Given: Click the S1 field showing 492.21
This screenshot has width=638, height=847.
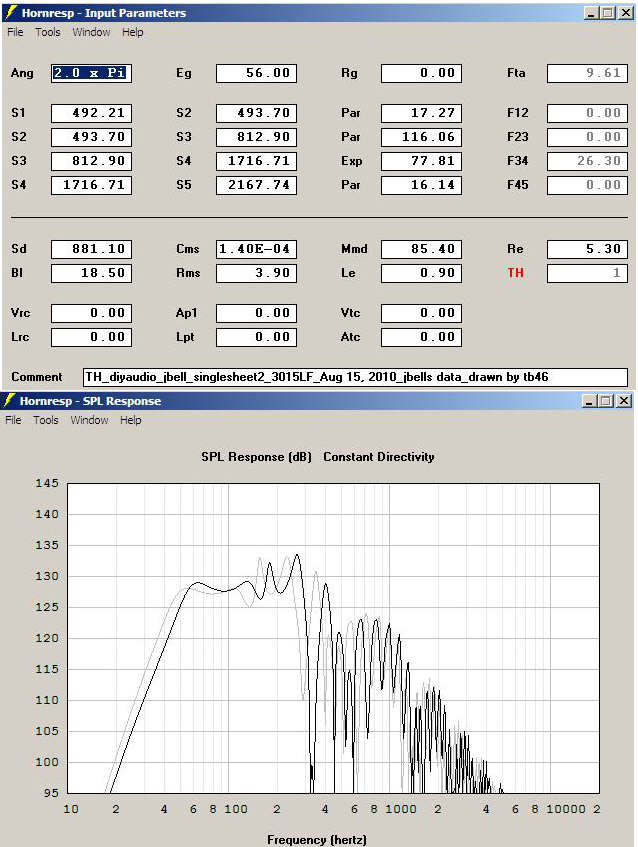Looking at the screenshot, I should click(91, 113).
